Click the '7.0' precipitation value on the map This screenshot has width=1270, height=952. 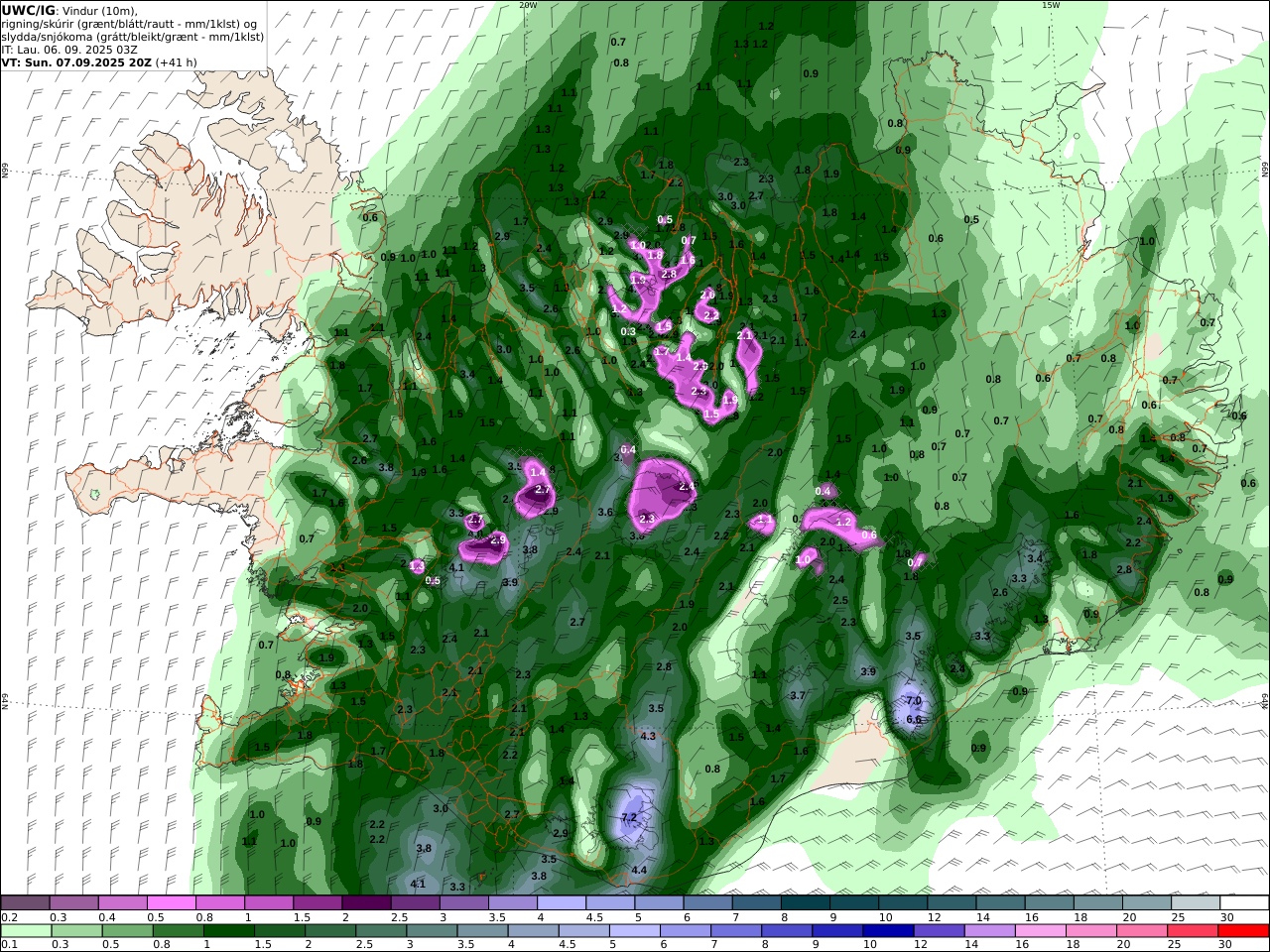coord(914,700)
